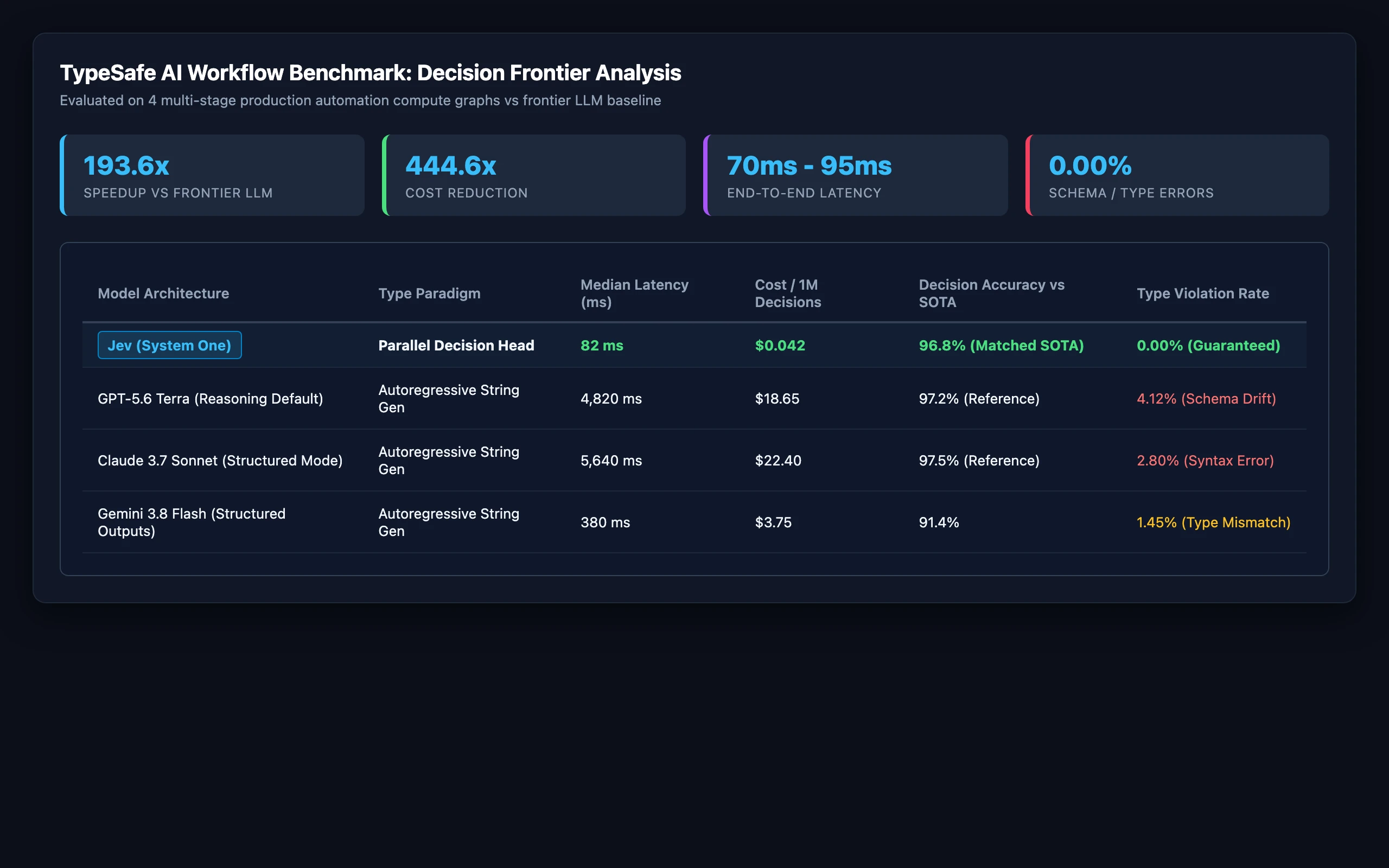Select the 0.00% schema errors card
The width and height of the screenshot is (1389, 868).
(x=1177, y=175)
